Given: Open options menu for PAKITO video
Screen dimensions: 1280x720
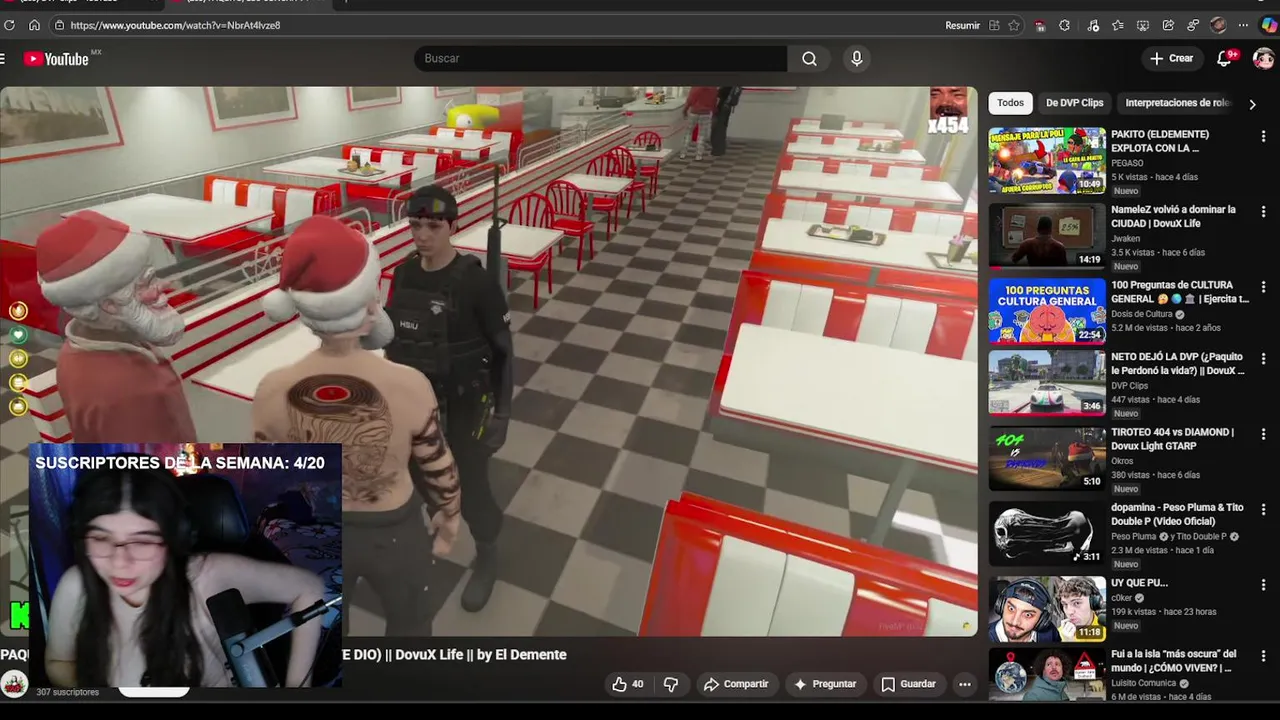Looking at the screenshot, I should [1263, 137].
